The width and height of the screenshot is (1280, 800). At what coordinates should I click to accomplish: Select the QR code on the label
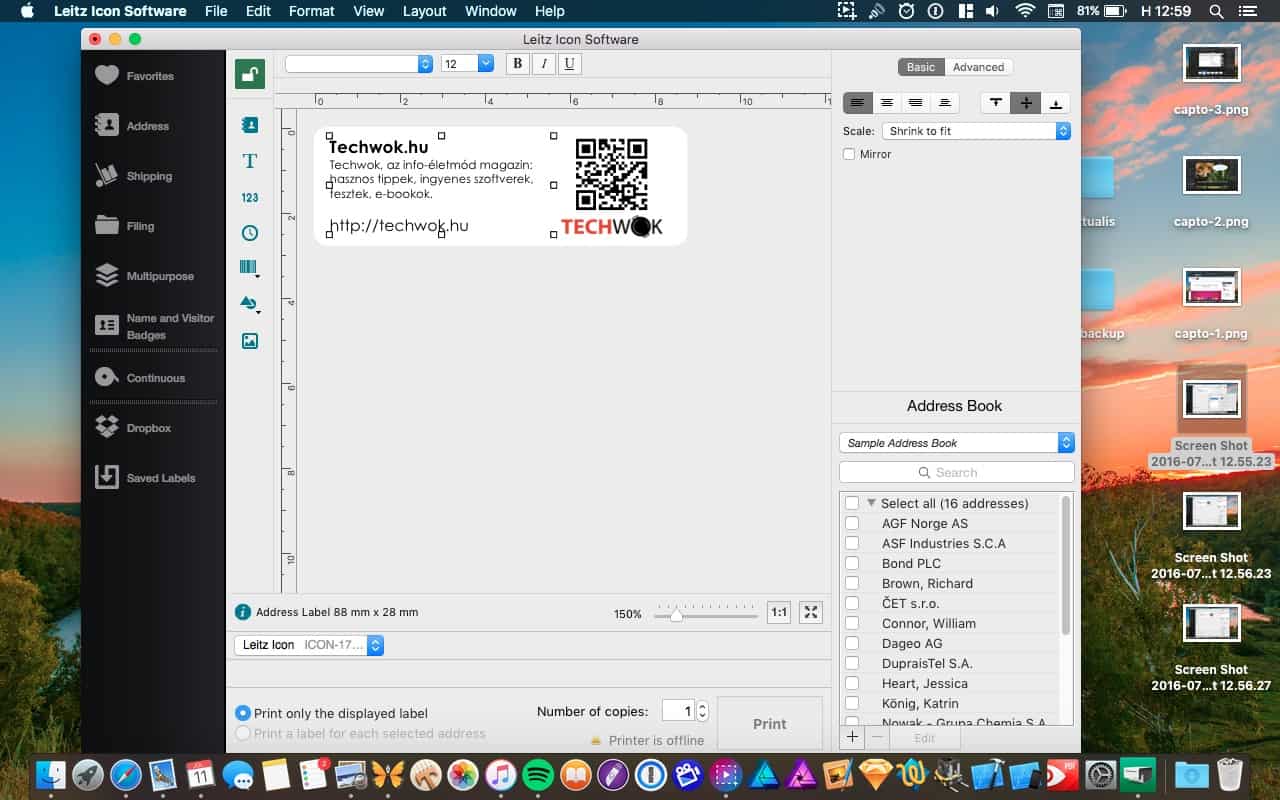click(x=611, y=174)
